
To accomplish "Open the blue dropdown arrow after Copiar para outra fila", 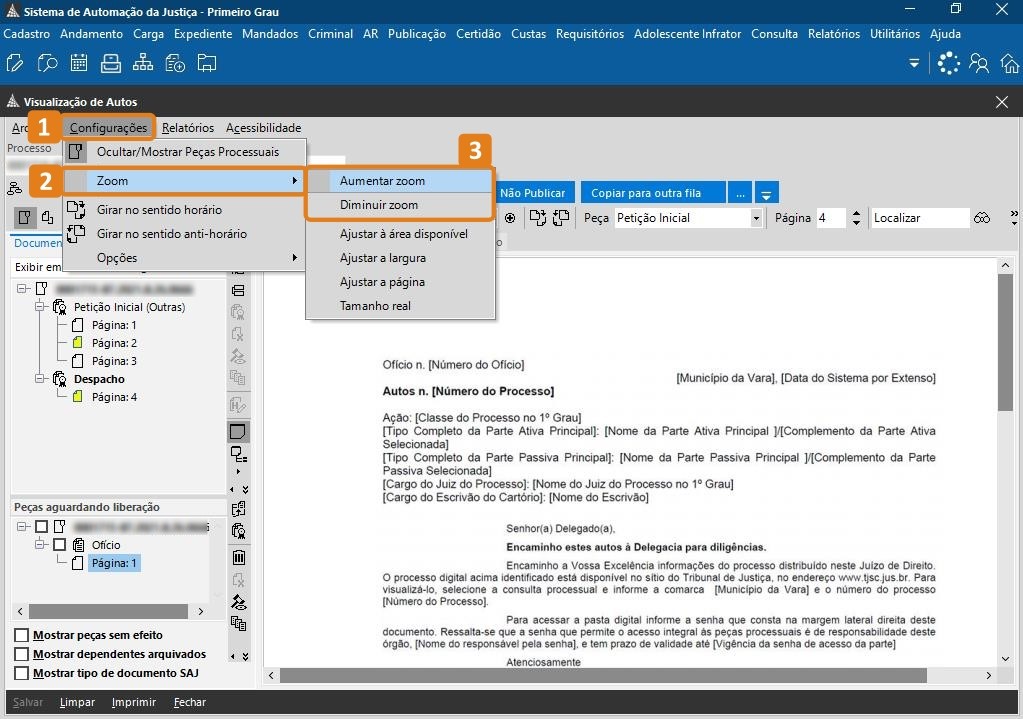I will [x=767, y=193].
